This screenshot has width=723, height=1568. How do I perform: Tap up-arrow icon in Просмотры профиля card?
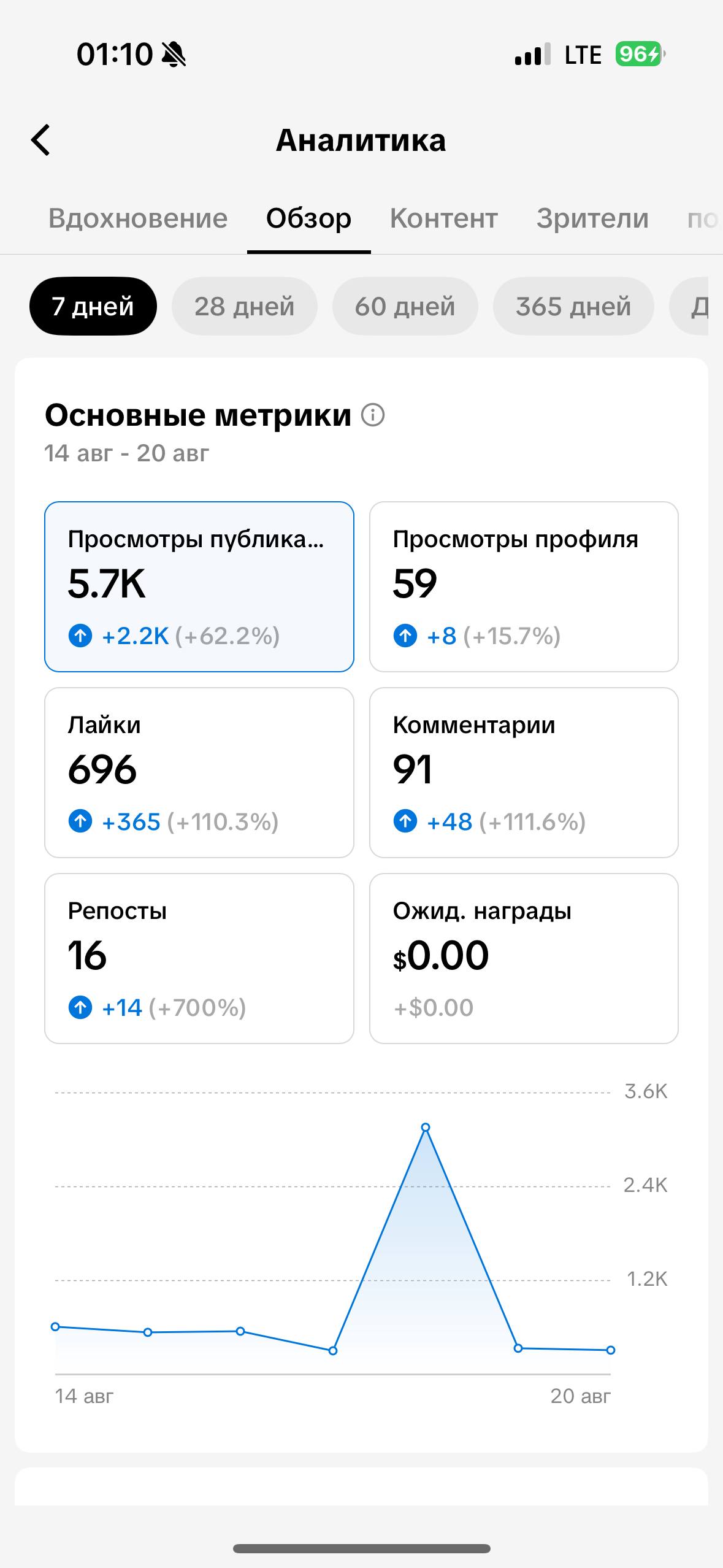pos(405,635)
